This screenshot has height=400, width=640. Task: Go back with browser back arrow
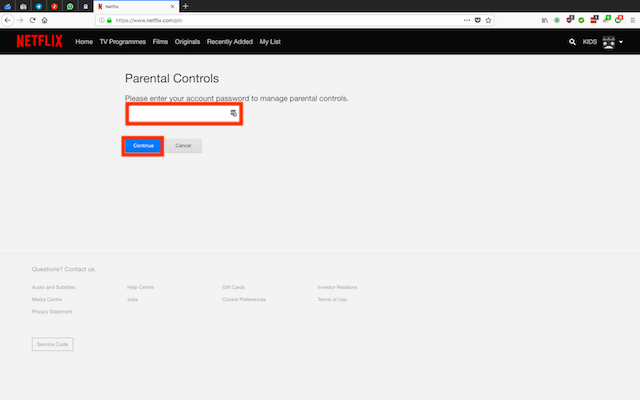tap(8, 20)
